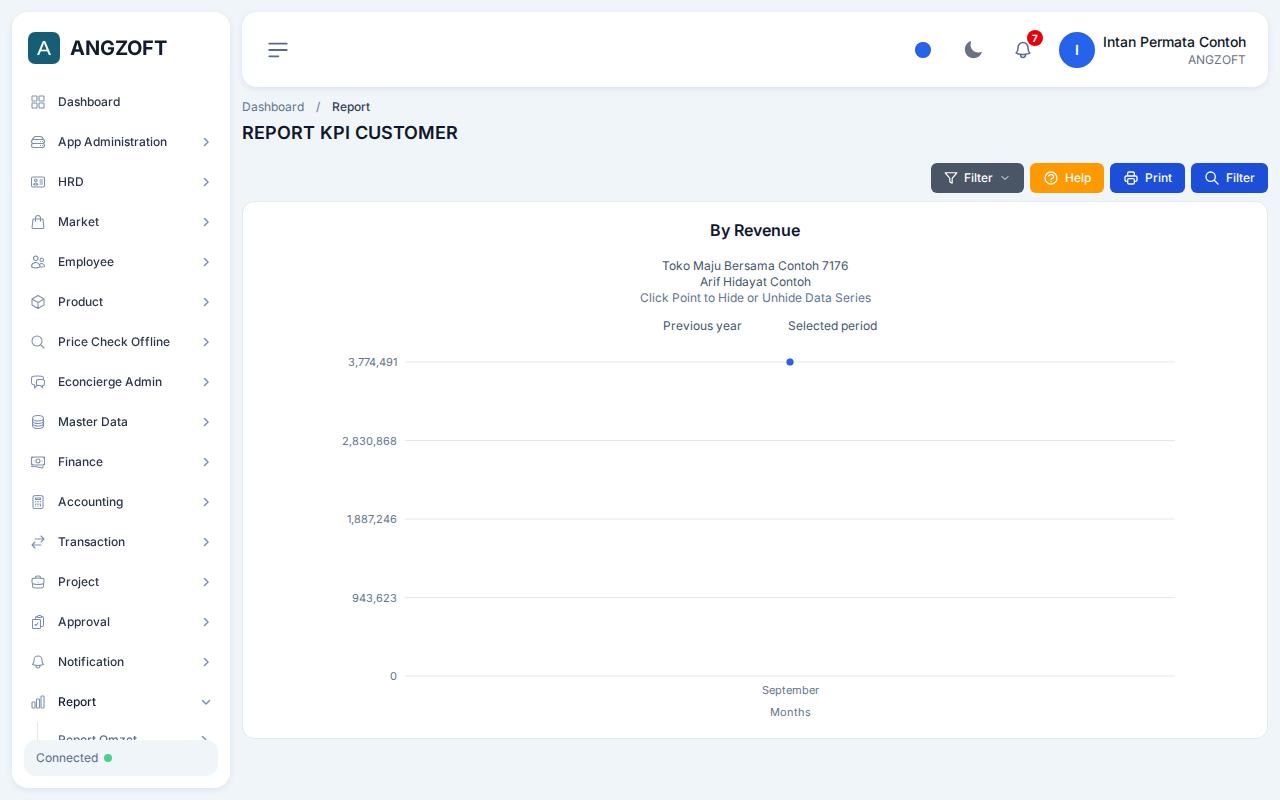Click the Print button
The image size is (1280, 800).
point(1147,178)
